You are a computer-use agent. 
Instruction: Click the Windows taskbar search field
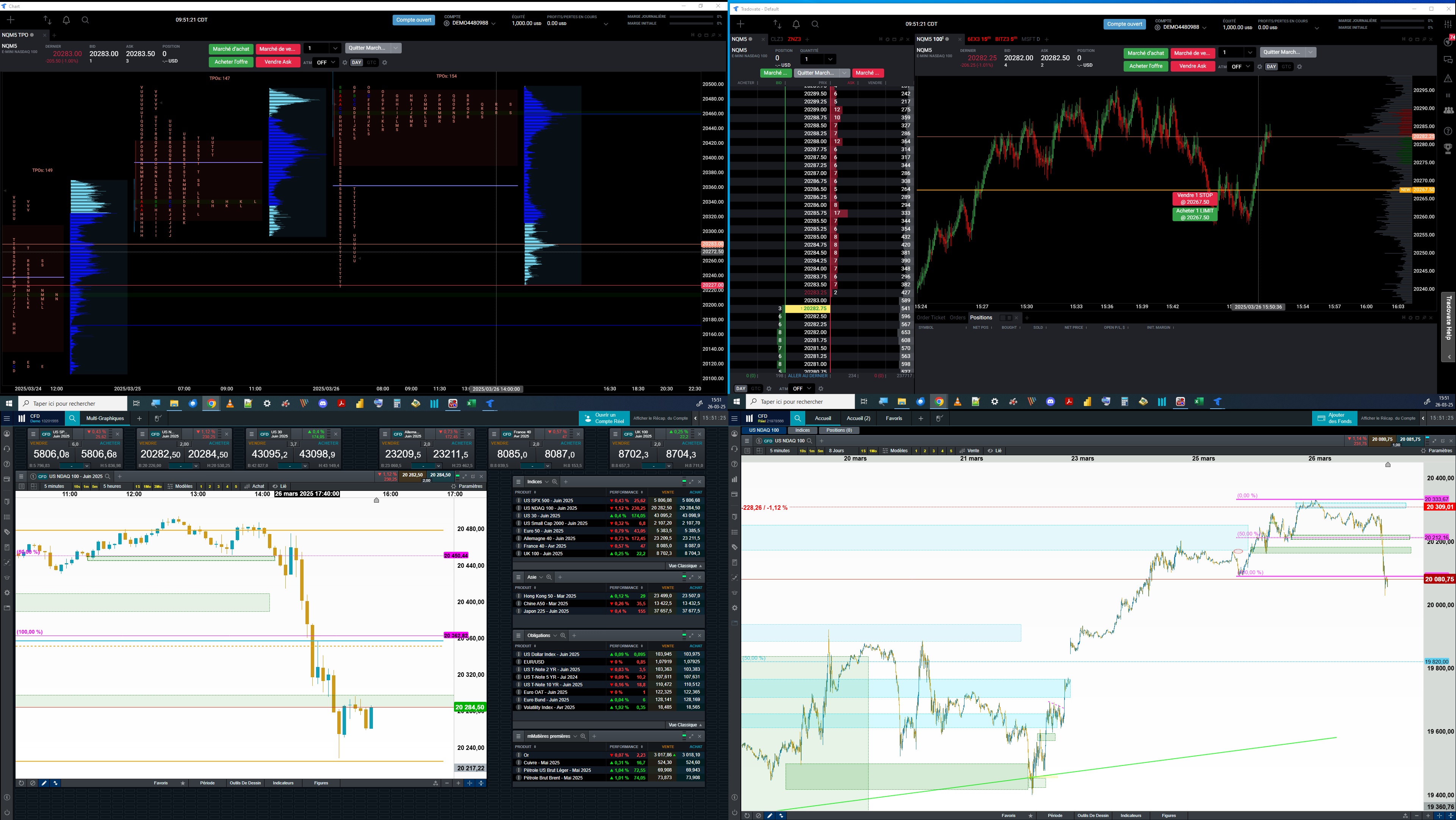(x=74, y=403)
